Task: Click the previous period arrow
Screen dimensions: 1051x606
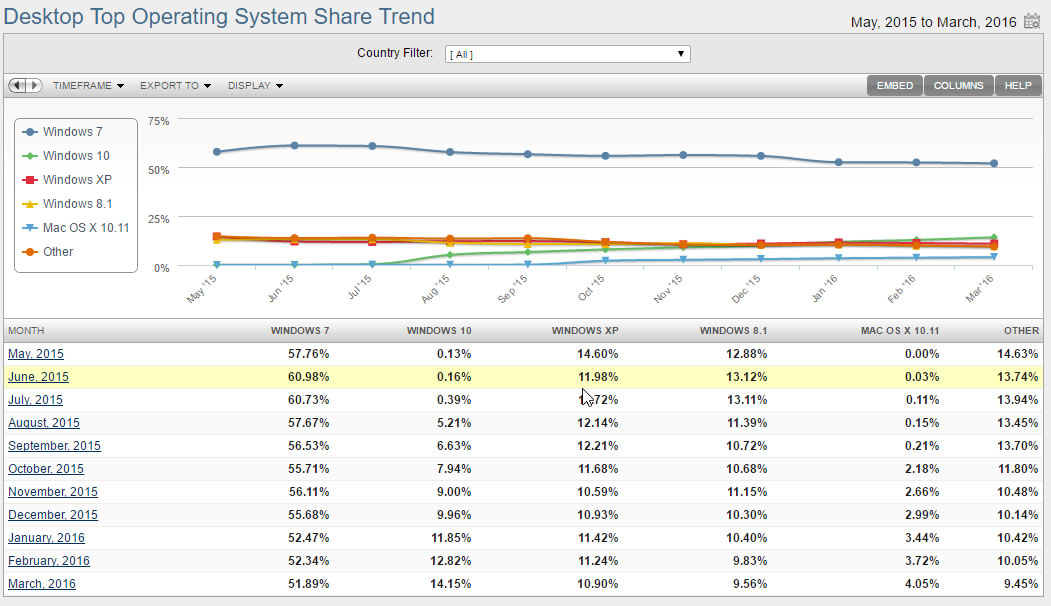Action: tap(17, 85)
